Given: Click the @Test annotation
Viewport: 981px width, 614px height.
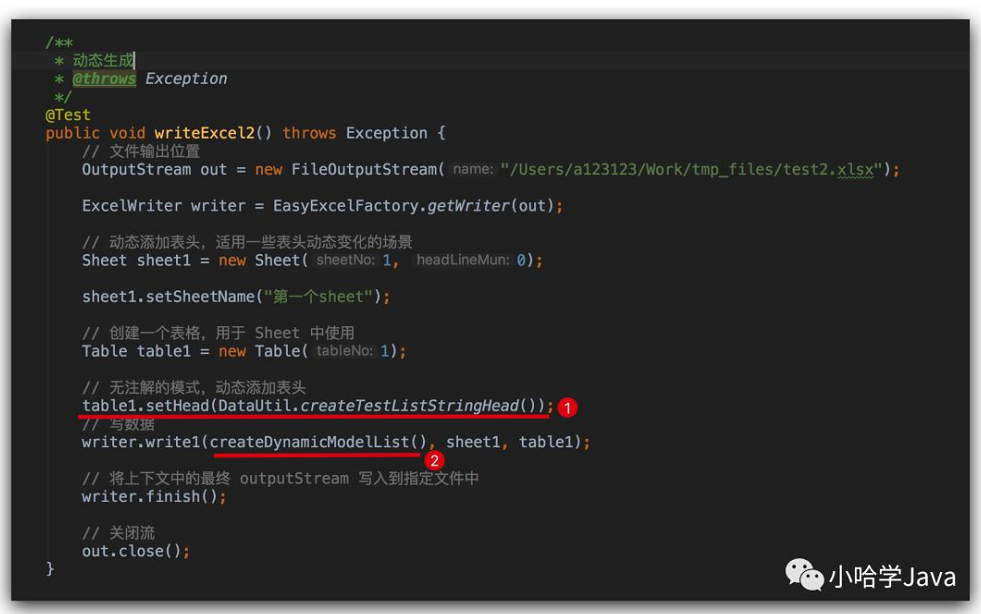Looking at the screenshot, I should click(x=68, y=115).
